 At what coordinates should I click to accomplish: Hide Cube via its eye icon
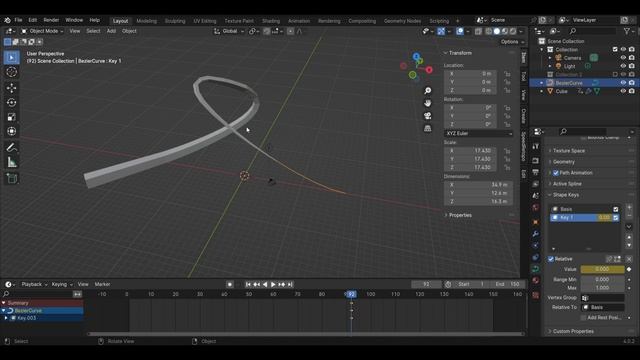coord(623,91)
